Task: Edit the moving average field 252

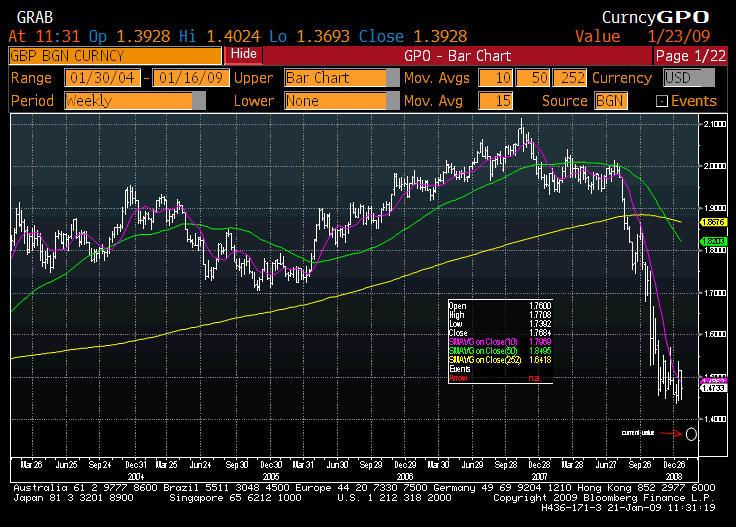Action: 570,78
